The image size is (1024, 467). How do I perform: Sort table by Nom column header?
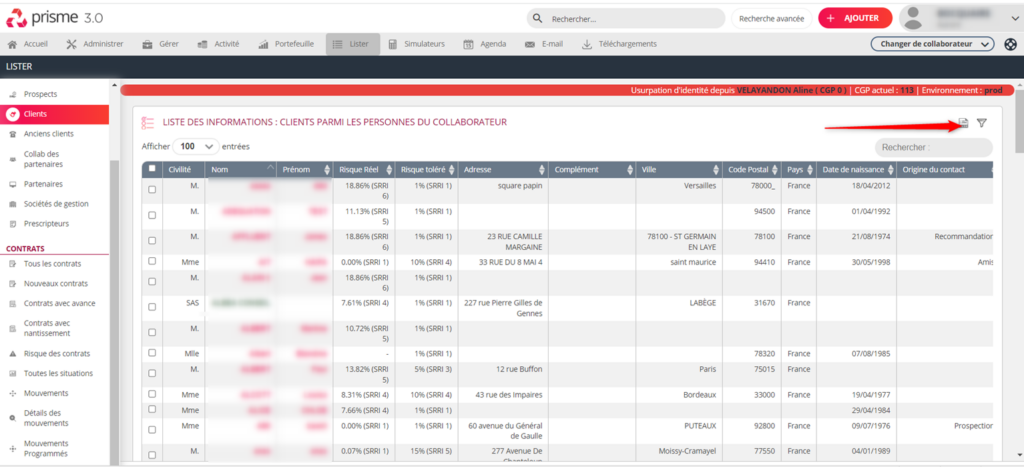tap(240, 169)
